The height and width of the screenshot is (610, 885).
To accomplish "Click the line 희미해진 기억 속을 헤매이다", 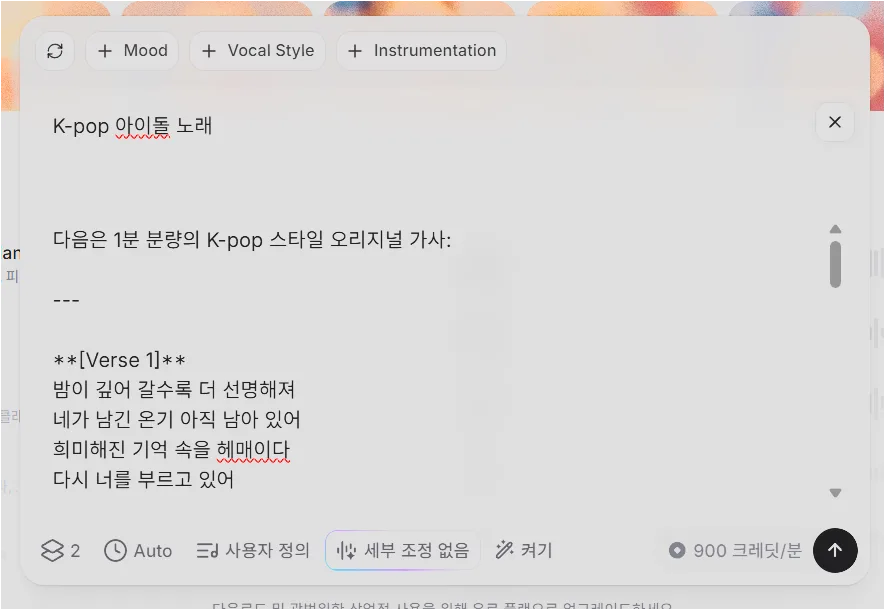I will pyautogui.click(x=172, y=449).
